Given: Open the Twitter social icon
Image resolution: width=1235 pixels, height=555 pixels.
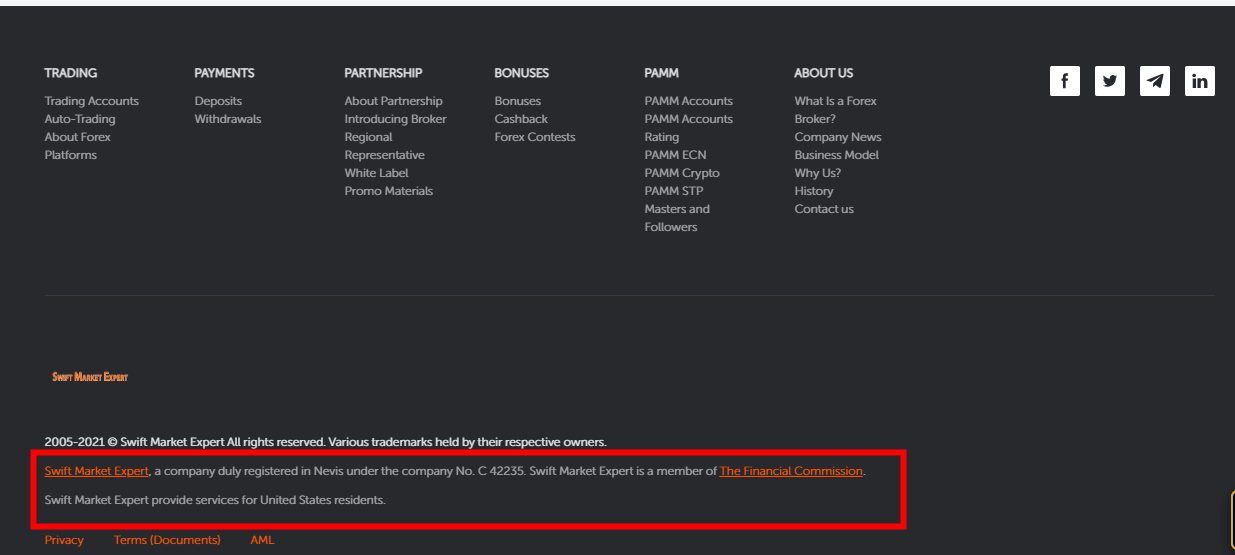Looking at the screenshot, I should 1109,81.
